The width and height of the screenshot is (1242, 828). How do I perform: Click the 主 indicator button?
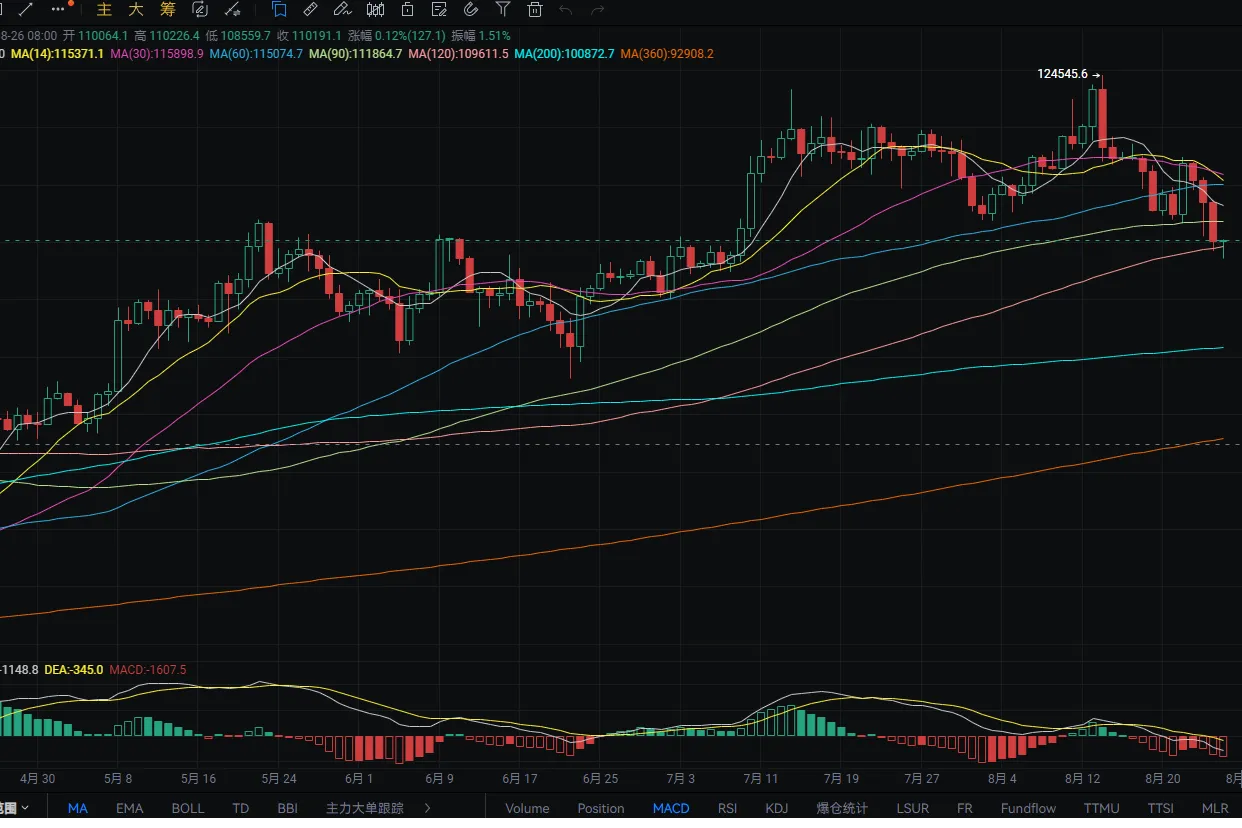point(104,10)
